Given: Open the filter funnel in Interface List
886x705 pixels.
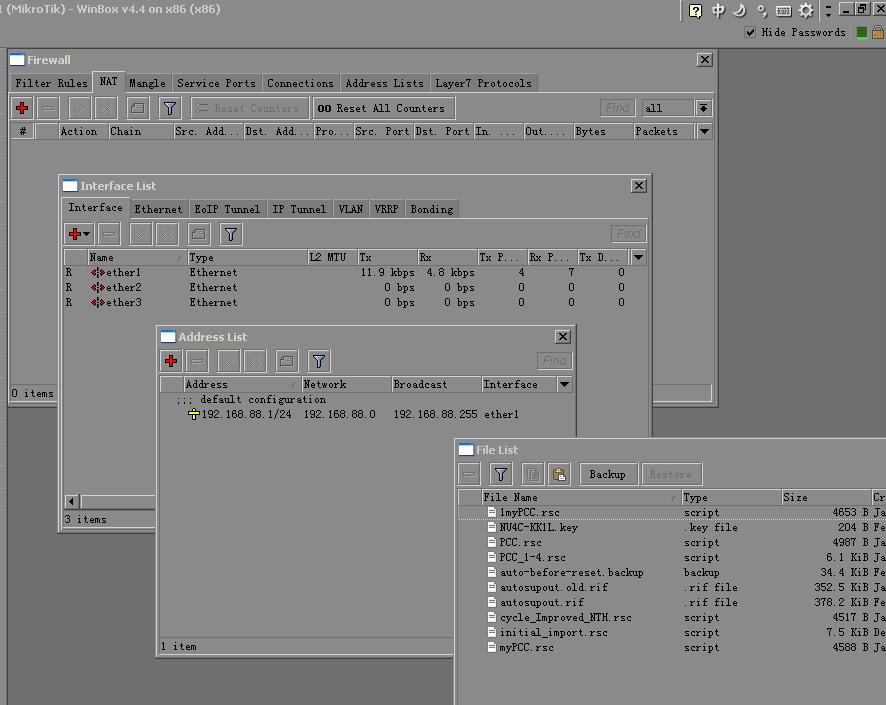Looking at the screenshot, I should (x=231, y=234).
